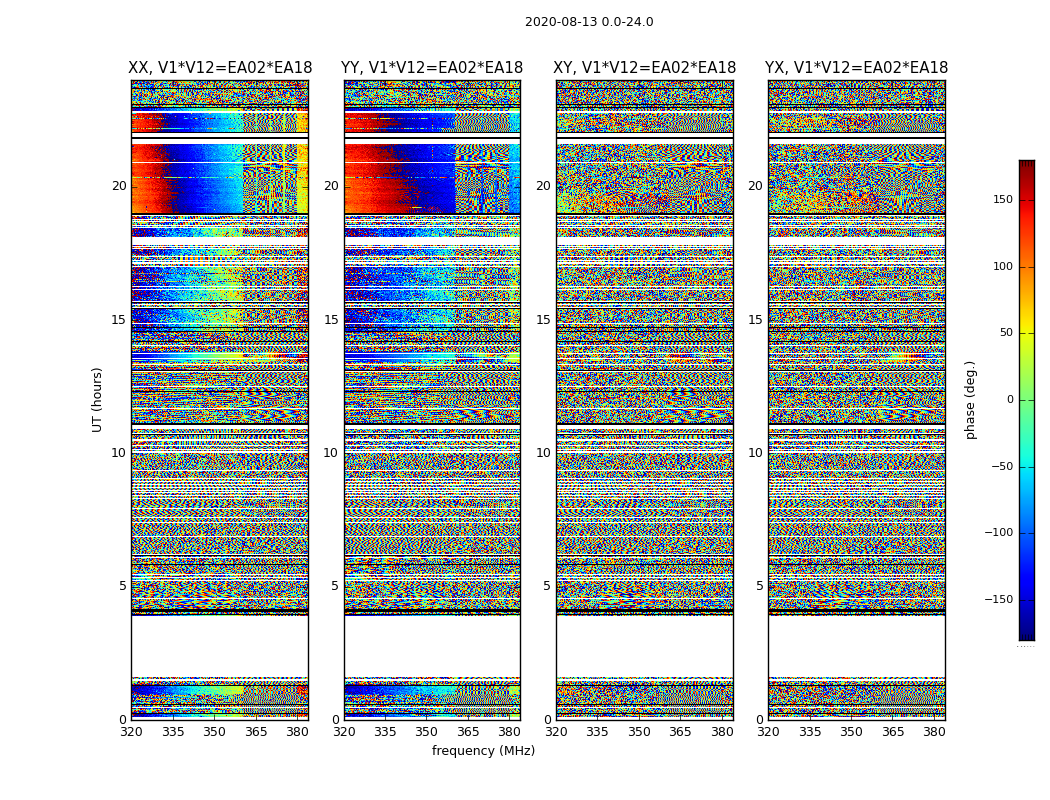Click the 20 hour tick beside XX panel
1050x800 pixels.
[119, 186]
